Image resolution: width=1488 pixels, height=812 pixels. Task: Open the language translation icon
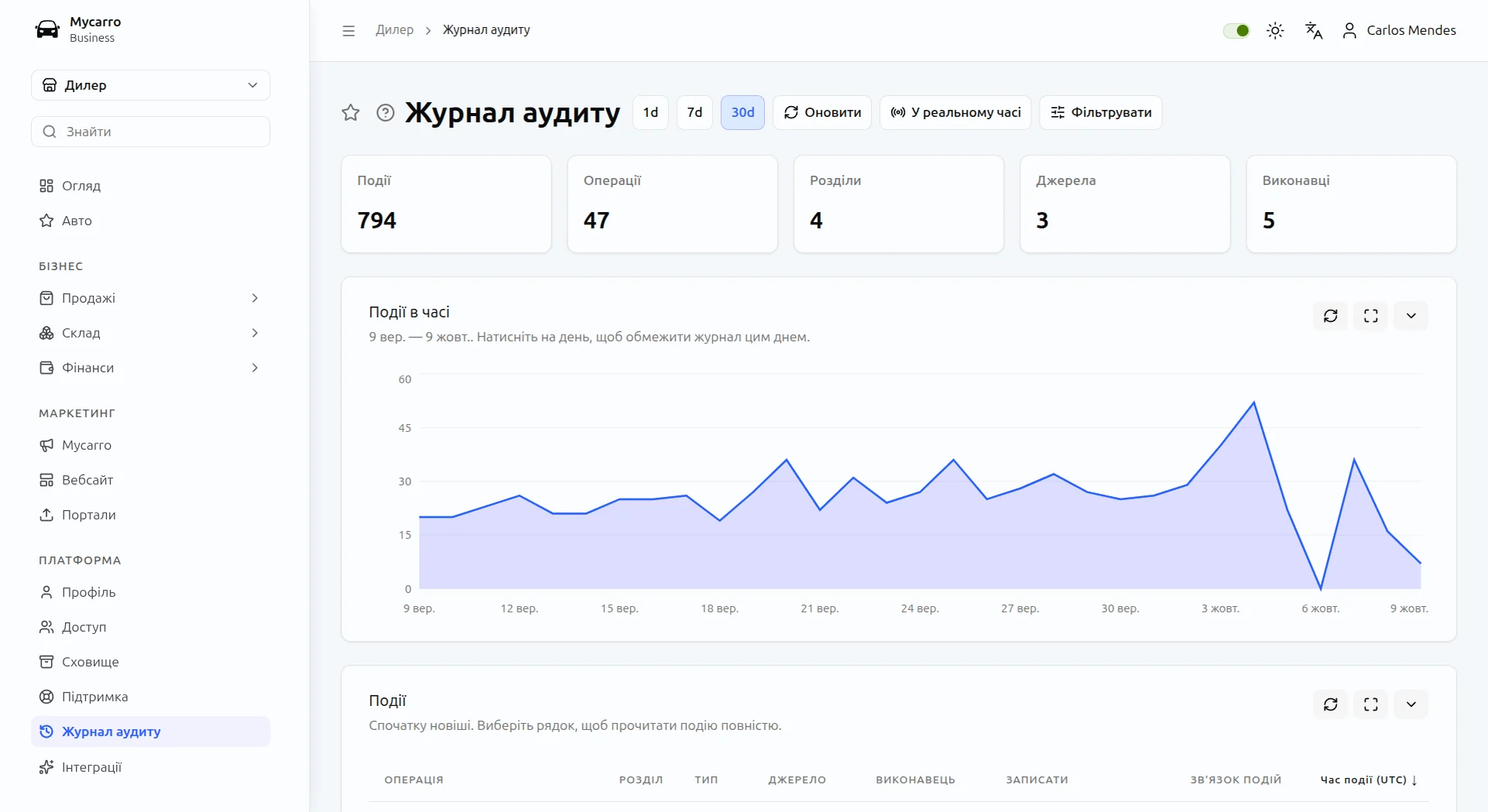[1314, 31]
